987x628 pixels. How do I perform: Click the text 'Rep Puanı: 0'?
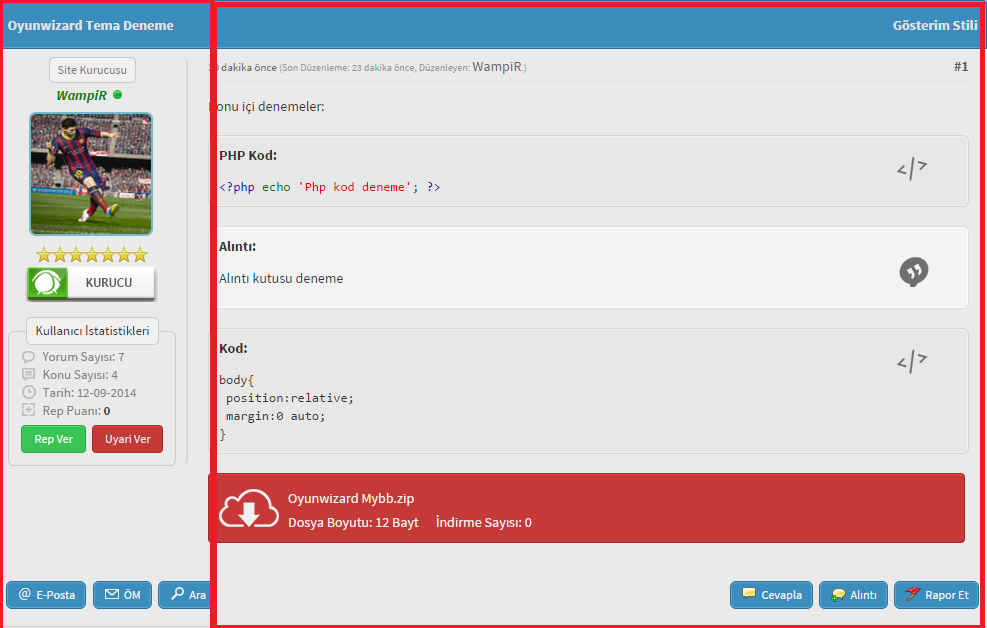point(76,411)
